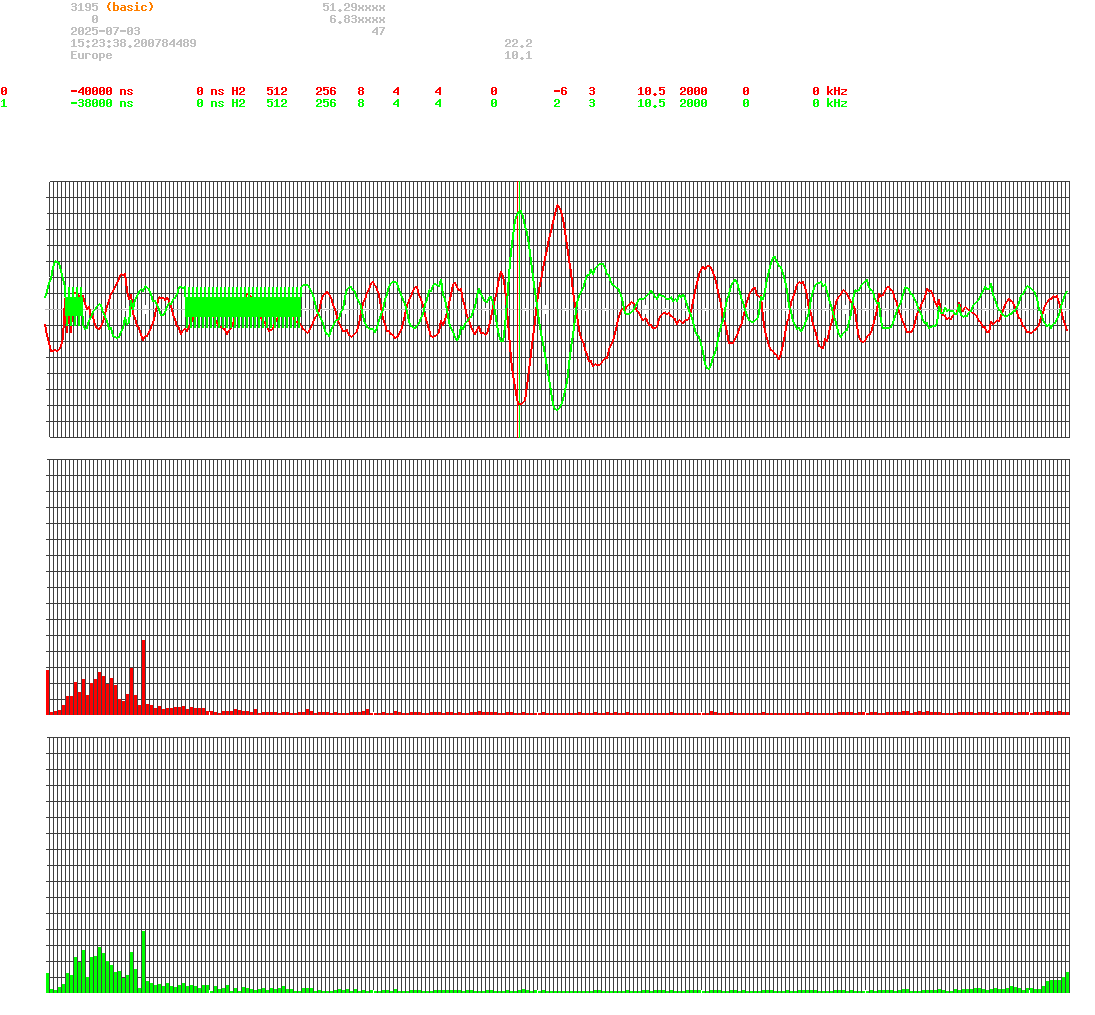
Task: Click the red "0 ns H2" label
Action: tap(221, 92)
